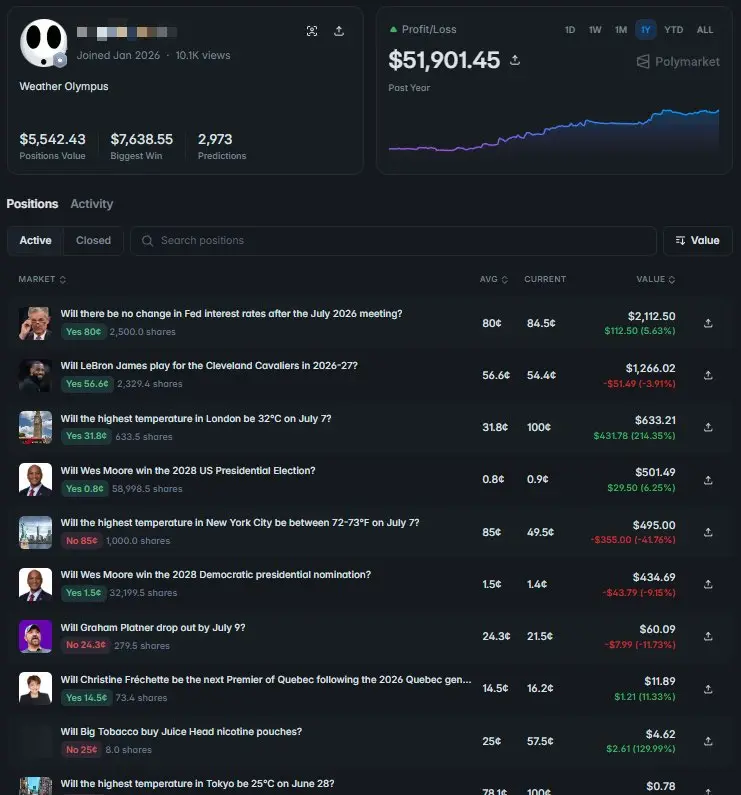Click the 2,973 Predictions stat

pos(222,146)
